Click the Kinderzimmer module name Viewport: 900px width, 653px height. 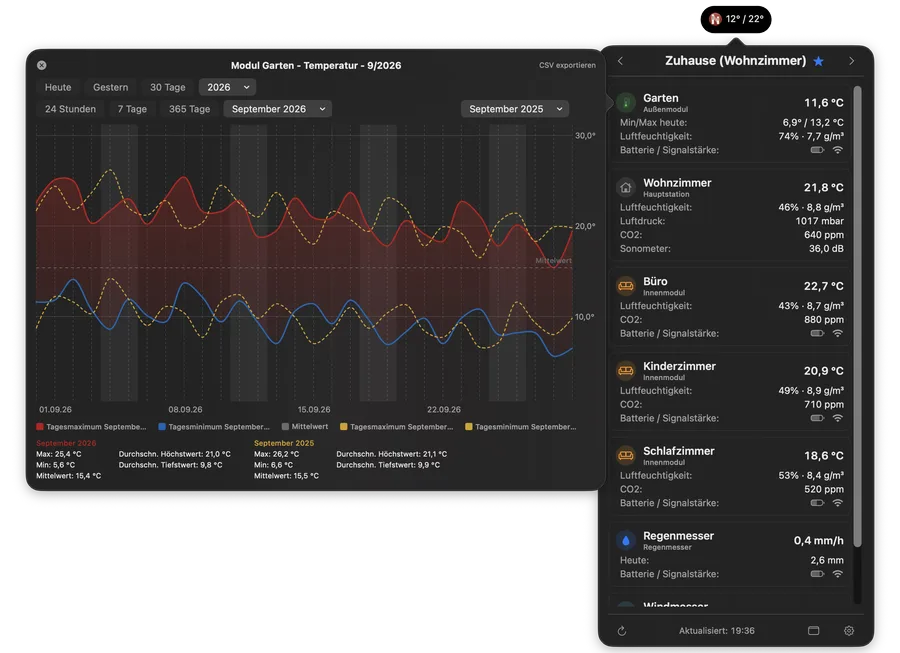(680, 366)
